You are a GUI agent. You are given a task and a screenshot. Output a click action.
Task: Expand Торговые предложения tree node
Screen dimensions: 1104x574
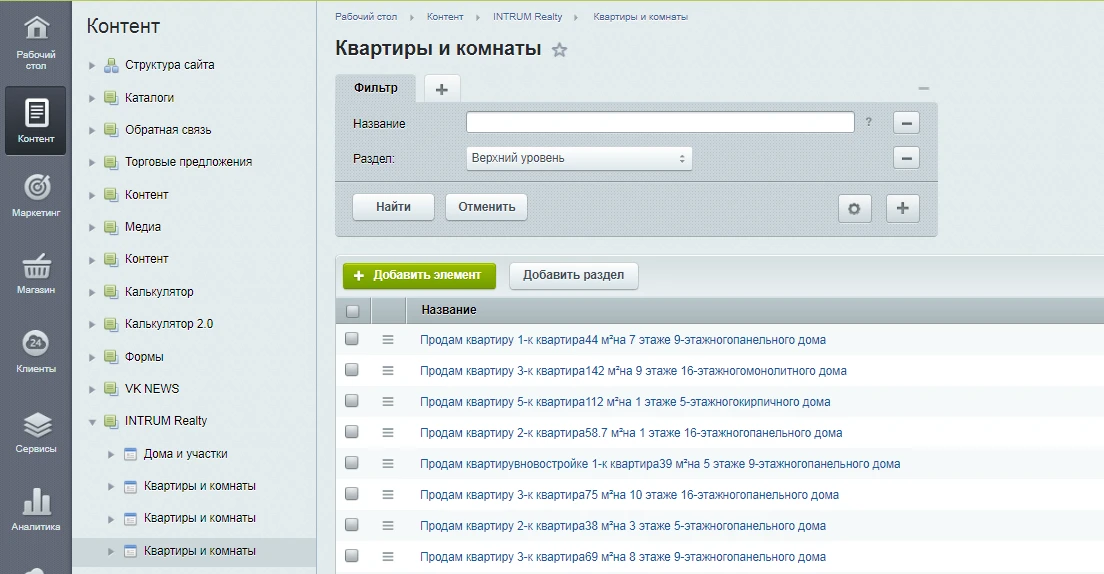(92, 163)
